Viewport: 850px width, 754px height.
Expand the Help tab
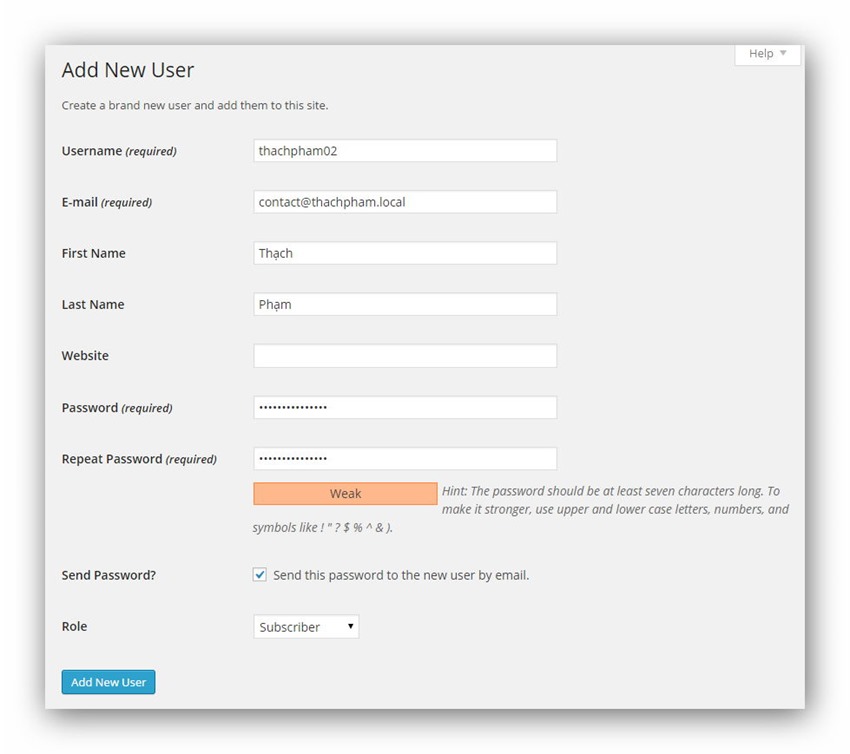coord(766,54)
